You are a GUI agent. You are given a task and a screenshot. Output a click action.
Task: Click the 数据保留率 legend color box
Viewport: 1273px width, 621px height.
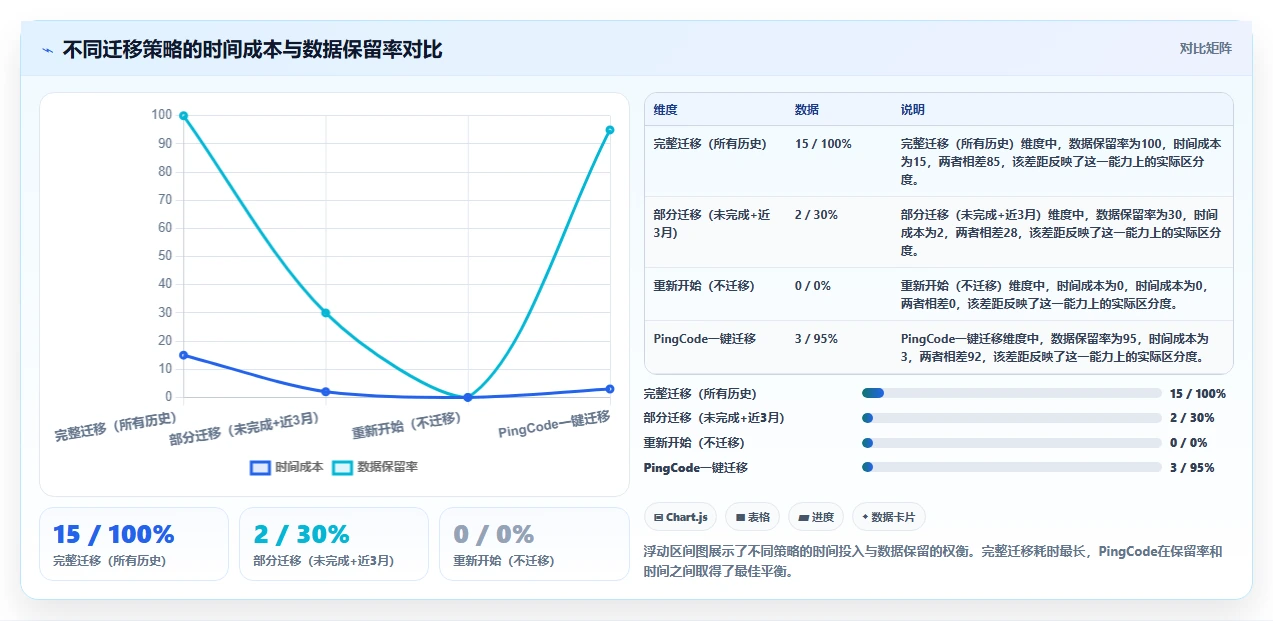[343, 467]
